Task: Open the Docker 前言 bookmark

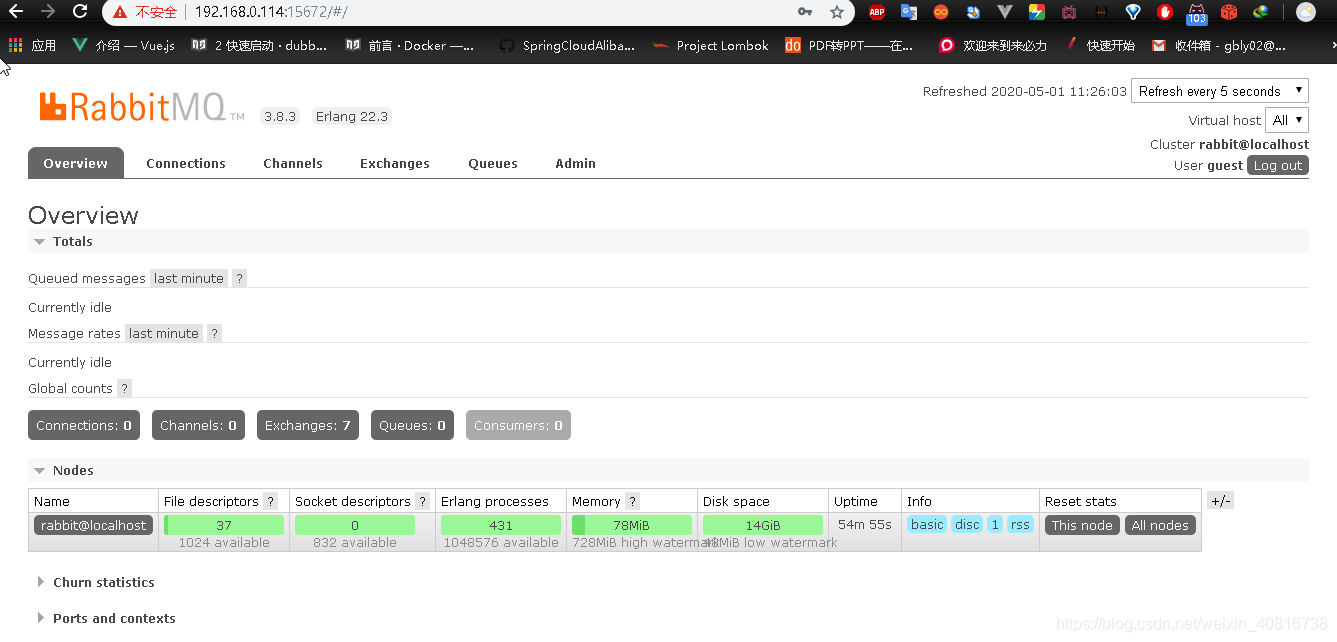Action: 410,45
